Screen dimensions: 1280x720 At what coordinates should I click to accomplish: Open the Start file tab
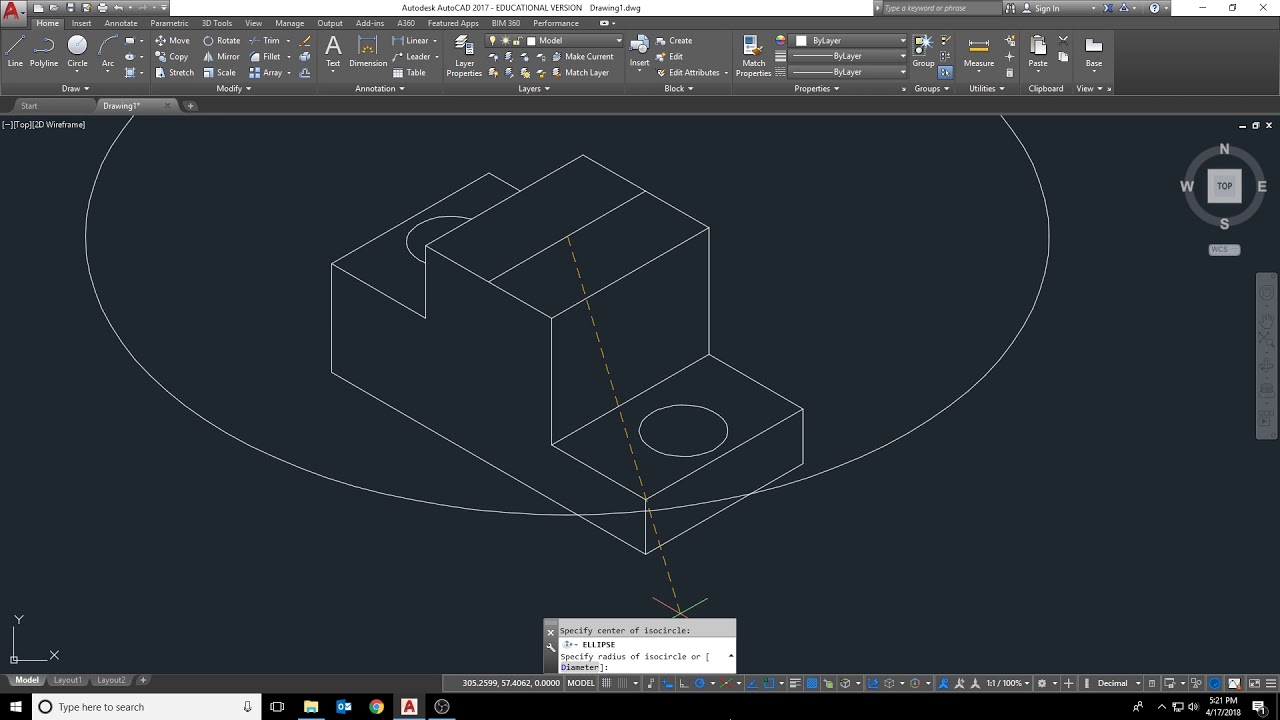(29, 105)
